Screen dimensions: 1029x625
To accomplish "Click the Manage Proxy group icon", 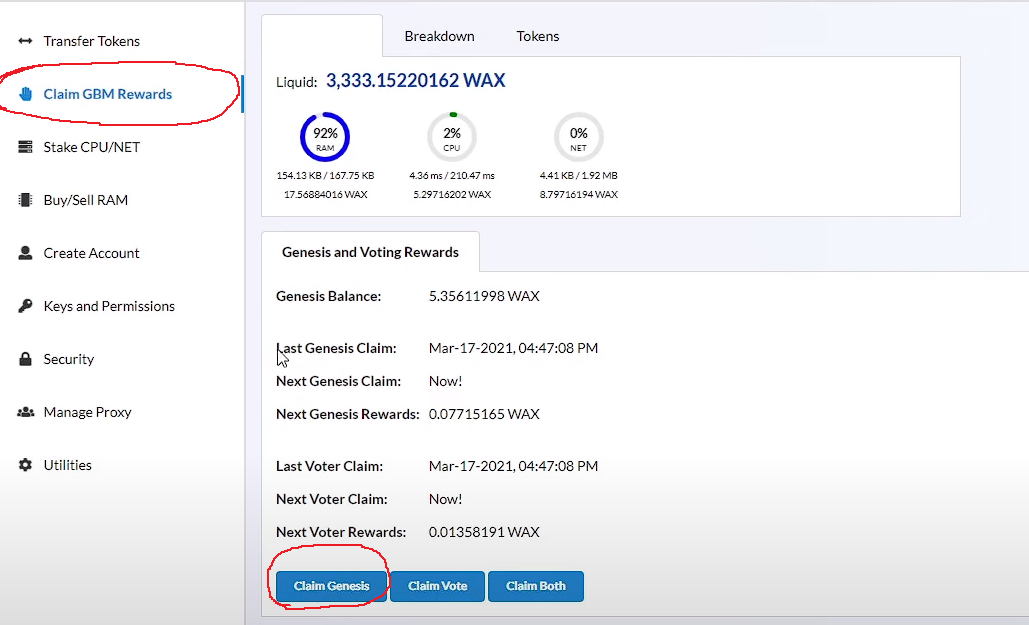I will click(25, 412).
